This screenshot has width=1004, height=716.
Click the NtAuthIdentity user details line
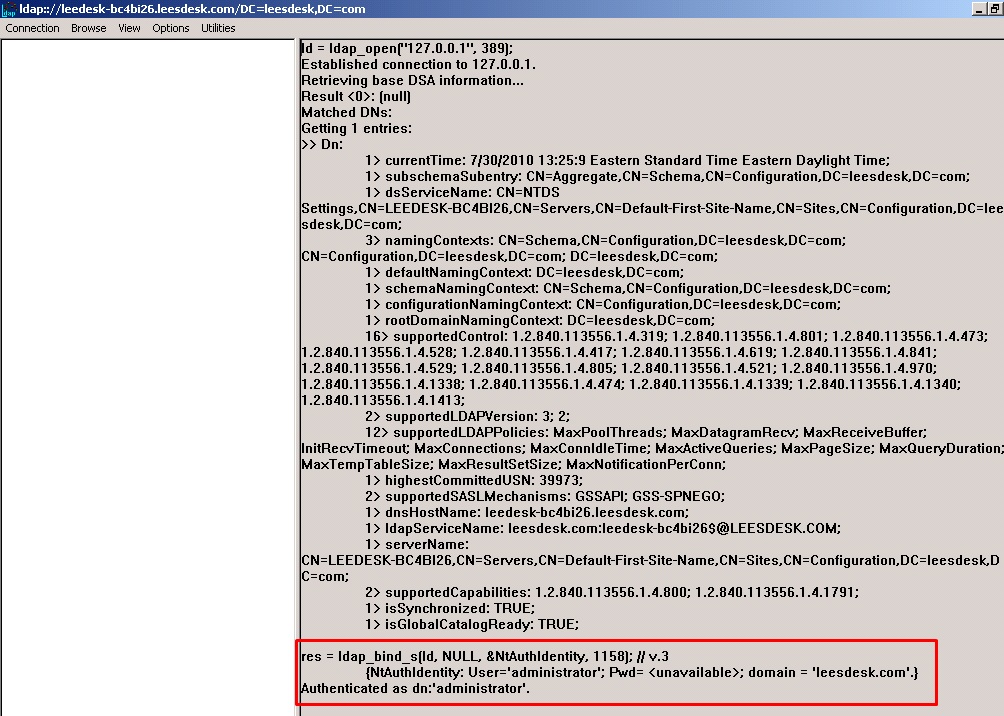coord(642,672)
